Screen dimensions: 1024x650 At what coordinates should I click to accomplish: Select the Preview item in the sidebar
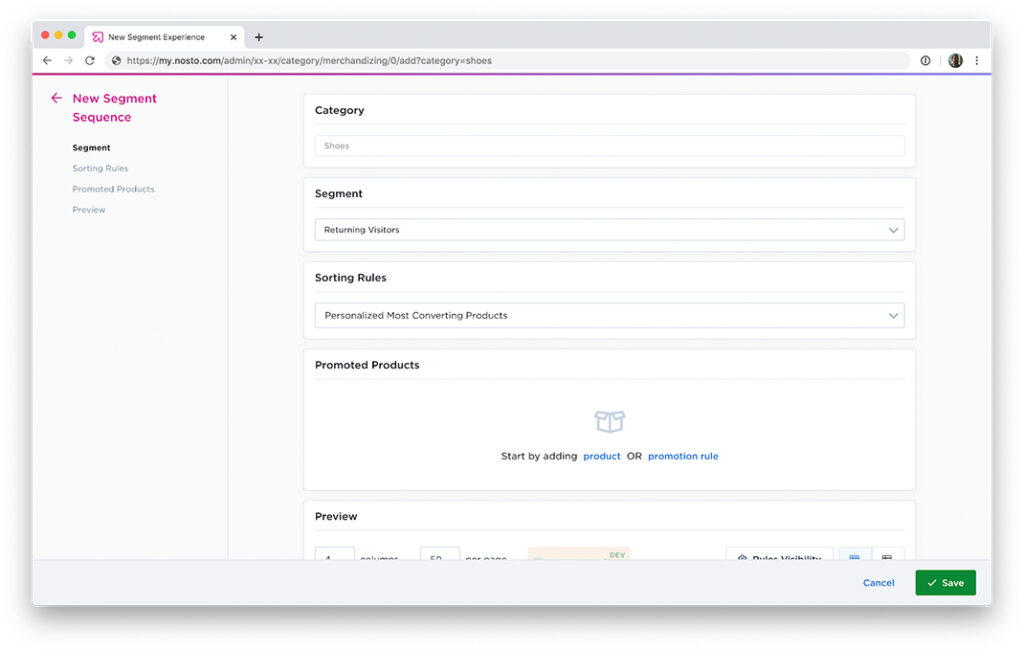[89, 210]
